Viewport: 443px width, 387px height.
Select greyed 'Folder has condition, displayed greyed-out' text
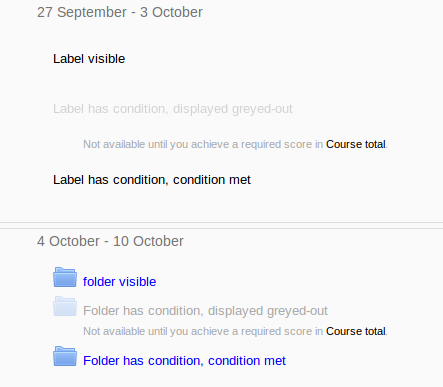tap(205, 311)
